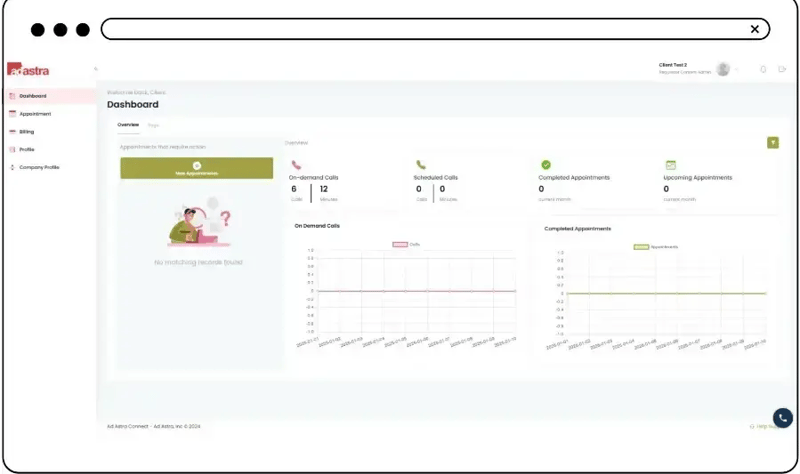Click the Completed Appointments checkmark icon
Image resolution: width=800 pixels, height=474 pixels.
[x=546, y=165]
